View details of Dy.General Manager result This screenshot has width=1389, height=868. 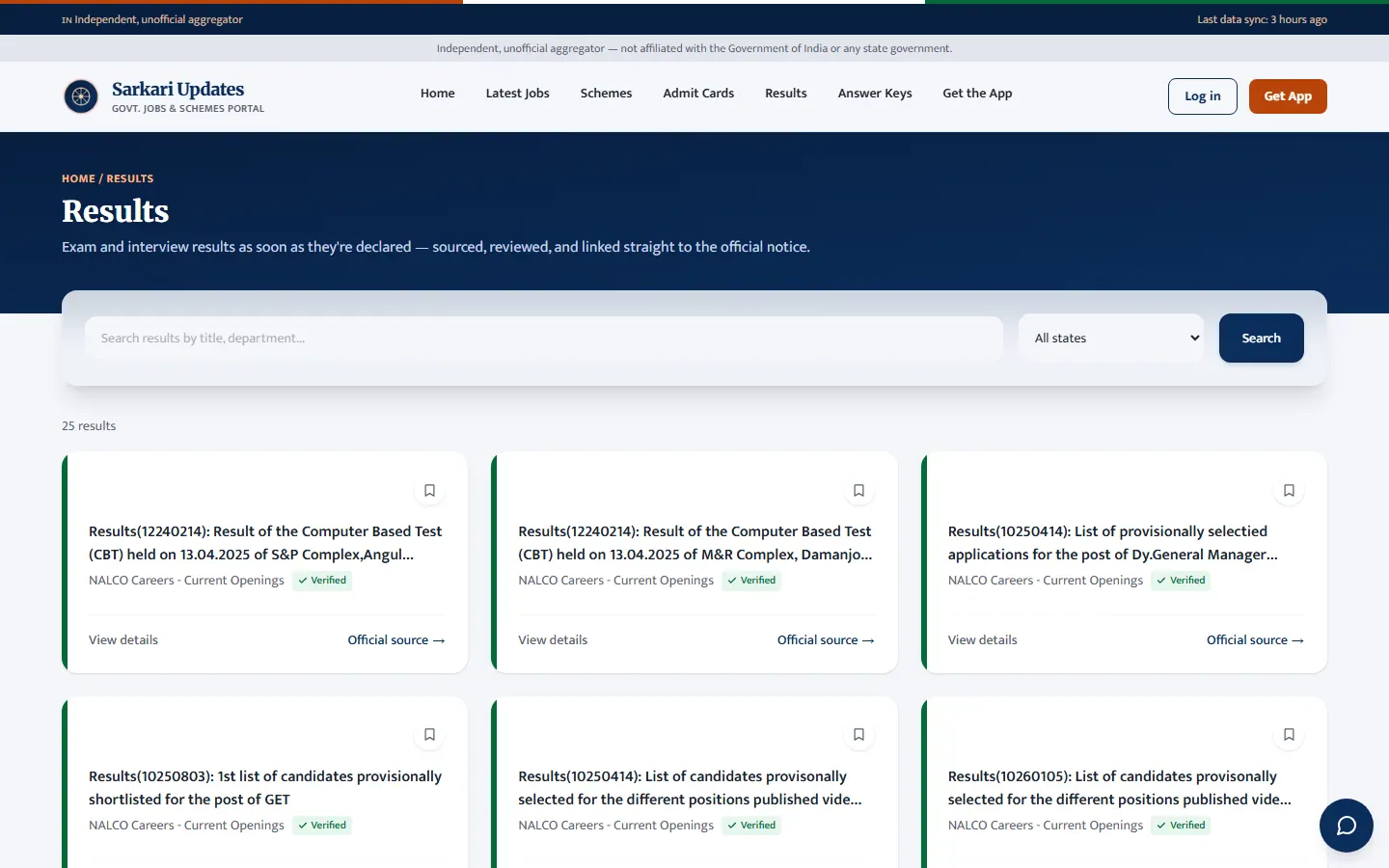982,640
